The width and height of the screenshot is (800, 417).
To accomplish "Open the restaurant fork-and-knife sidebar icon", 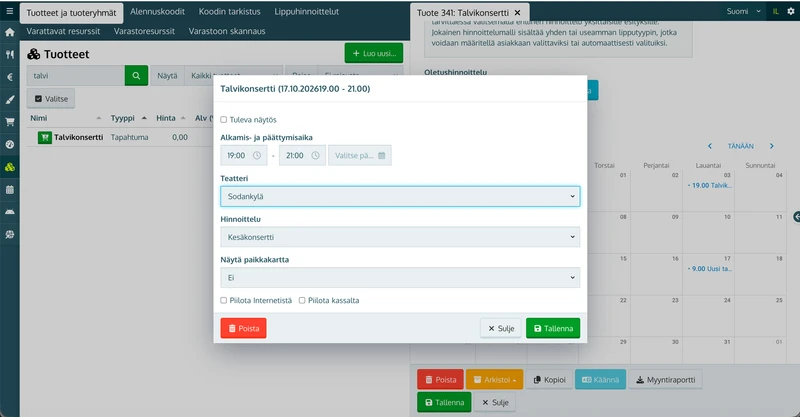I will pos(10,55).
